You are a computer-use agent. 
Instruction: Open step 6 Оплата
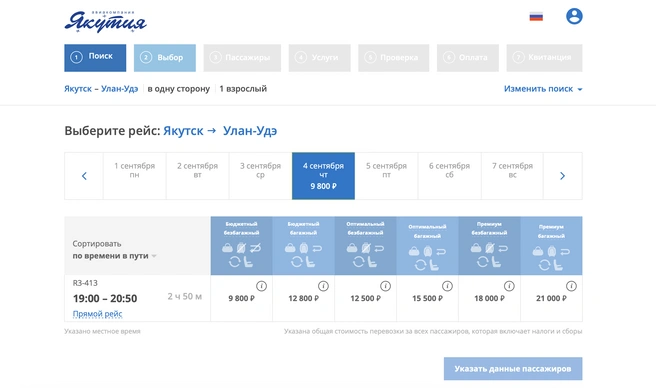click(468, 58)
